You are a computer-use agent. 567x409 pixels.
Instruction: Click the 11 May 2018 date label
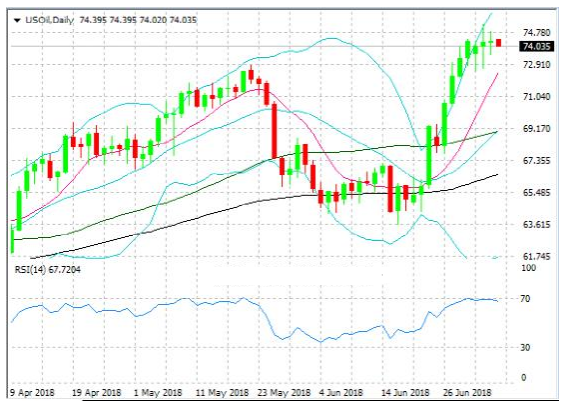(x=222, y=393)
